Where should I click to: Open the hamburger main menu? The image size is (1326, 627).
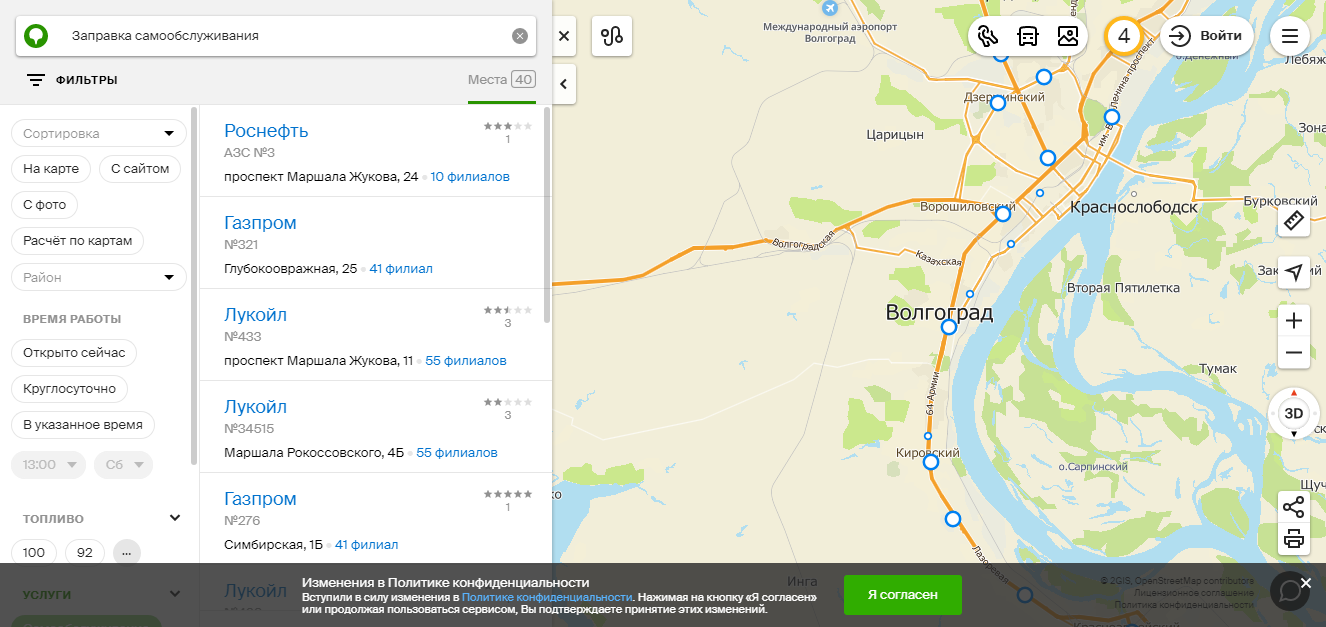[x=1290, y=36]
